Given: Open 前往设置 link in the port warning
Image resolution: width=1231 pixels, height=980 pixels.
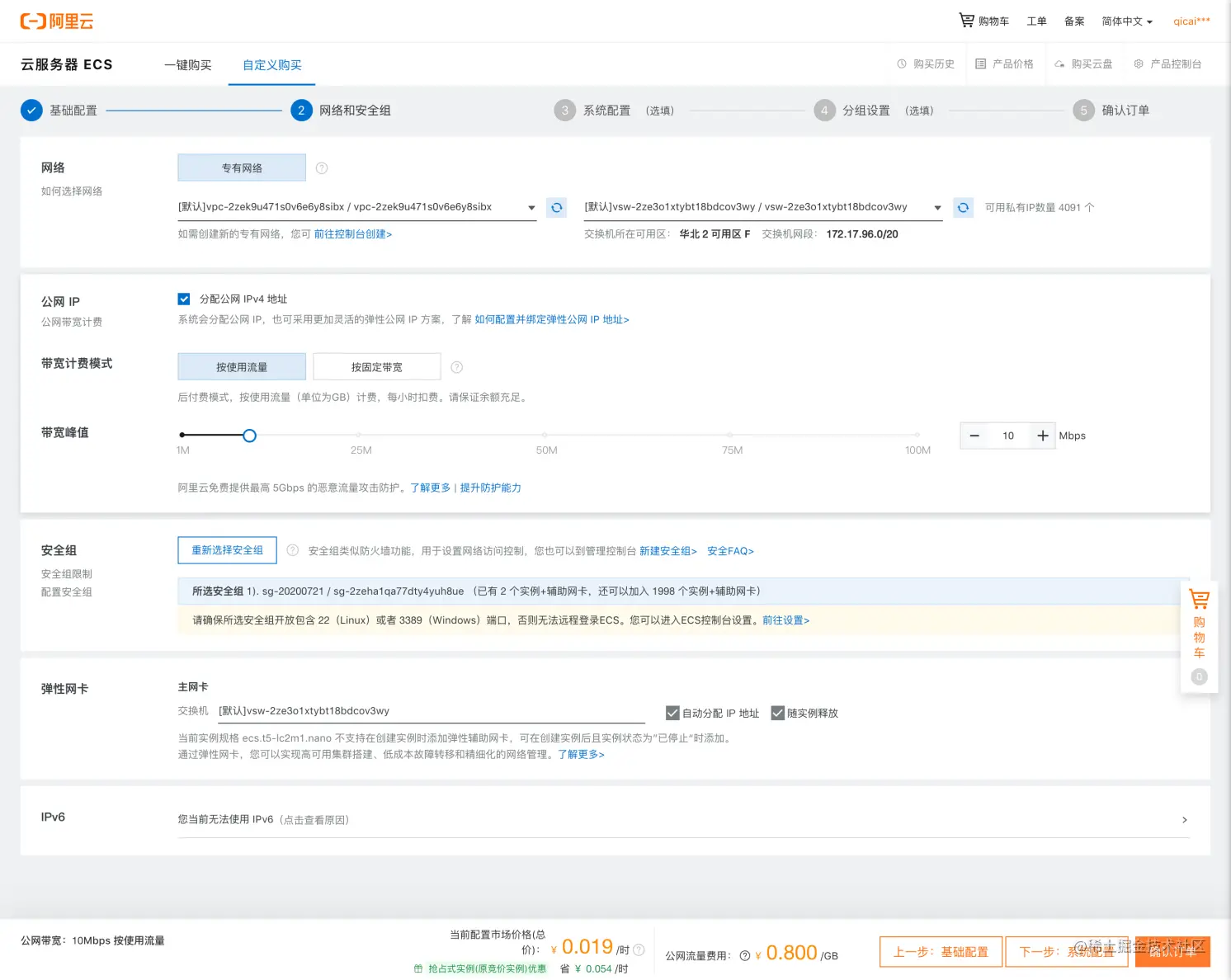Looking at the screenshot, I should pos(785,620).
